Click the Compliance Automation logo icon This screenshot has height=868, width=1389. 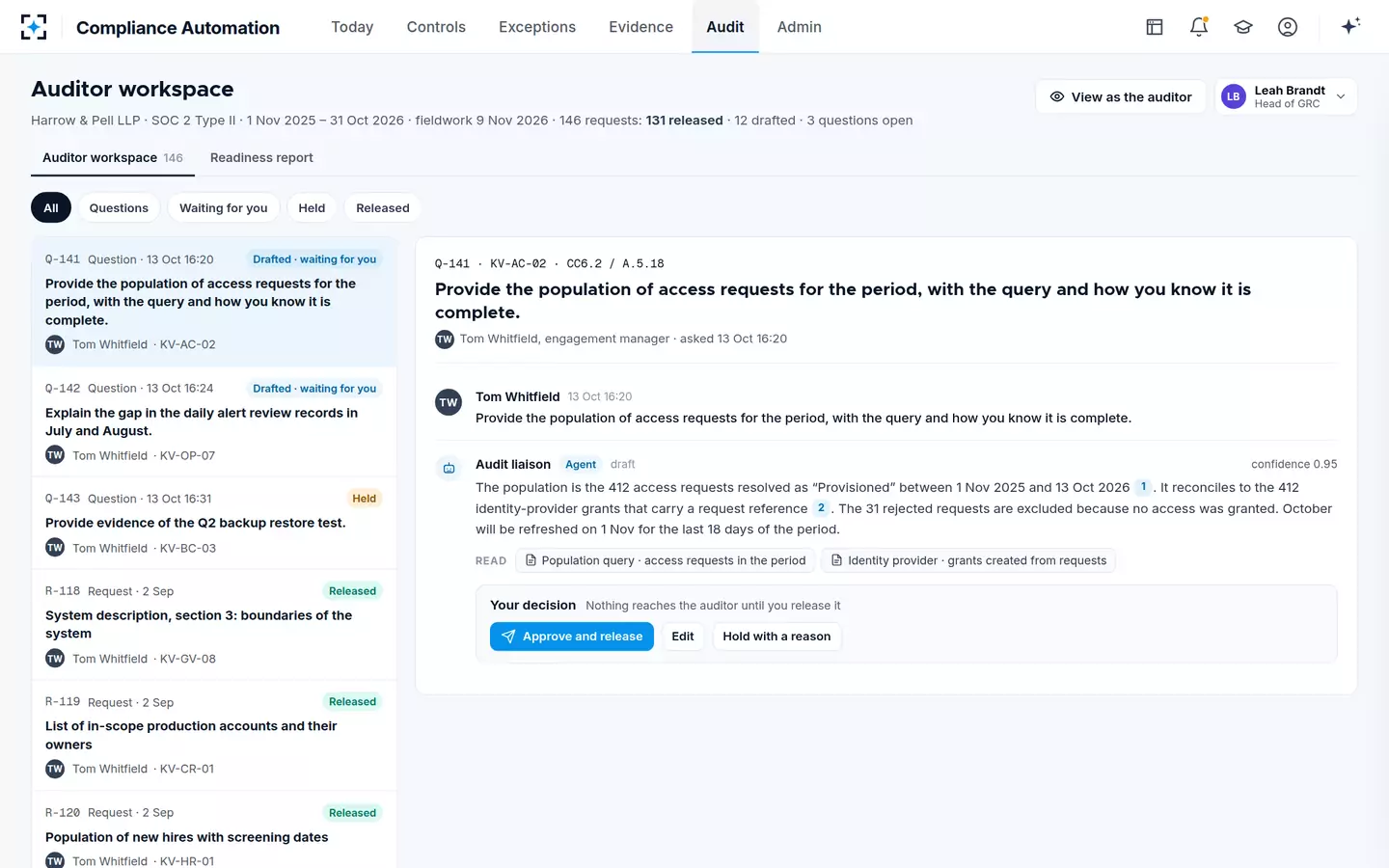pyautogui.click(x=34, y=27)
